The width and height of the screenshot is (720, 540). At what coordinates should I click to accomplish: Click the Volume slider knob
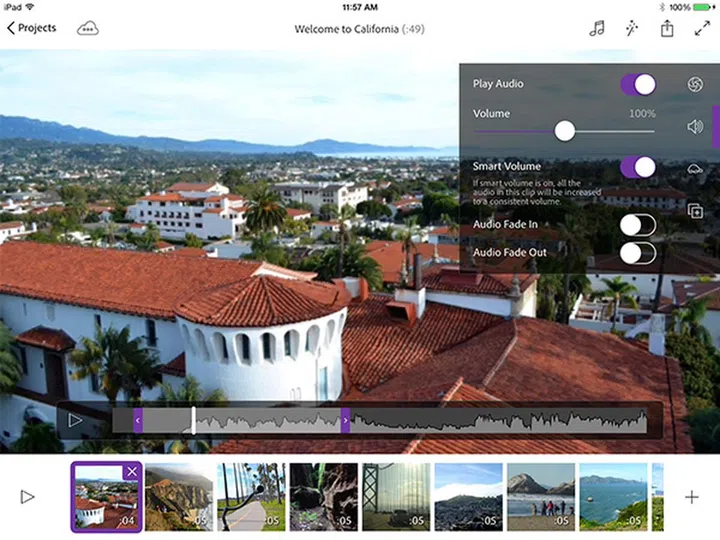click(x=565, y=131)
